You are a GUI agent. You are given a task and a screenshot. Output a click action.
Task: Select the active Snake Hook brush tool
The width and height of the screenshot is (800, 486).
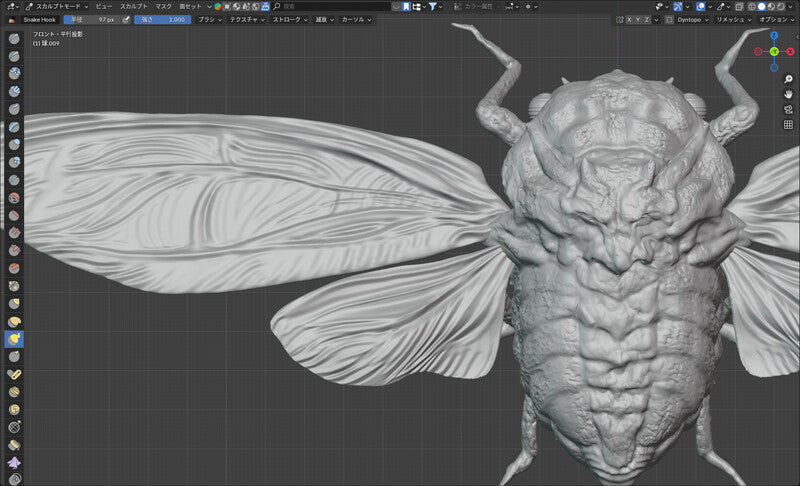pyautogui.click(x=15, y=339)
